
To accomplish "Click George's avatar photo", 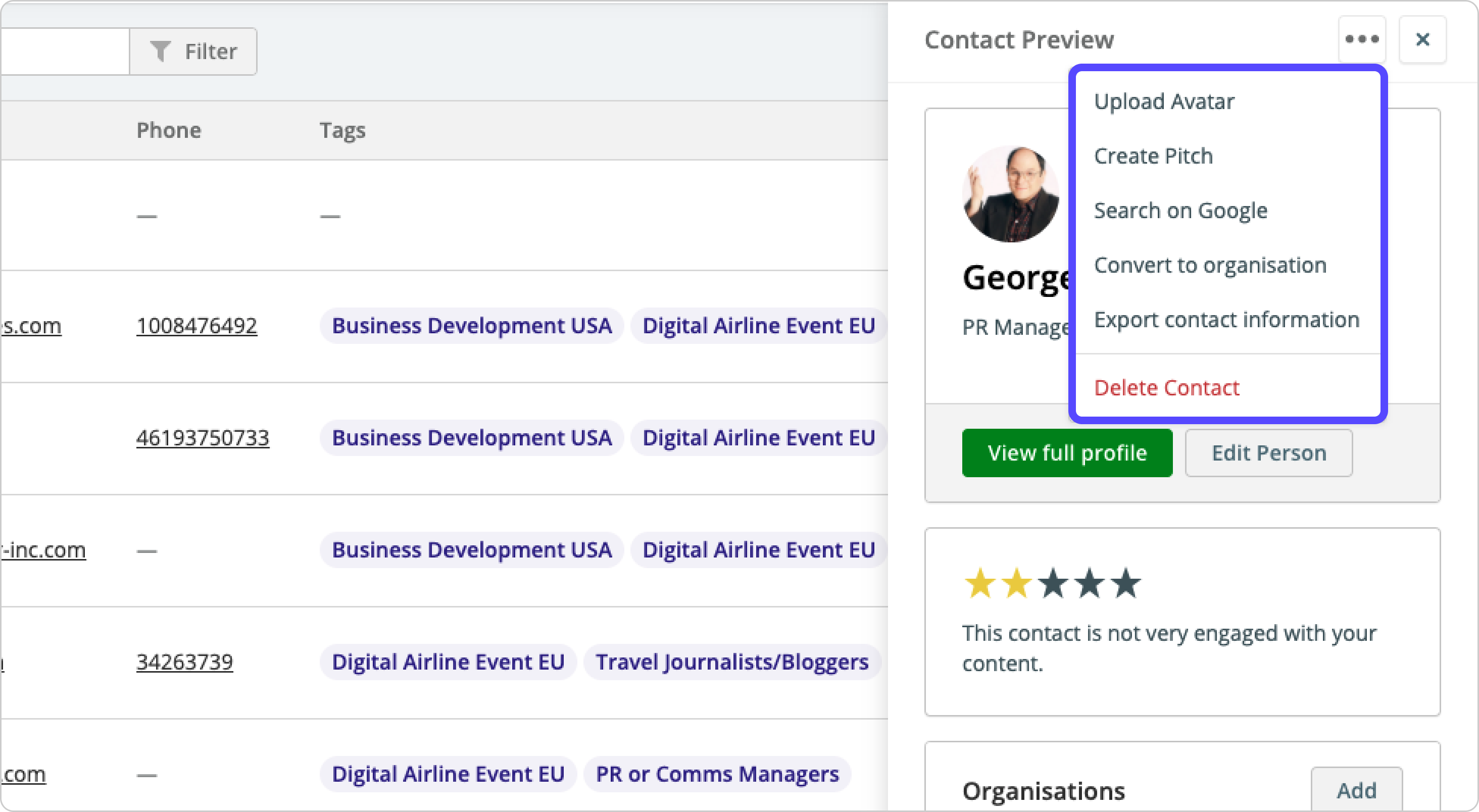I will pos(1011,194).
